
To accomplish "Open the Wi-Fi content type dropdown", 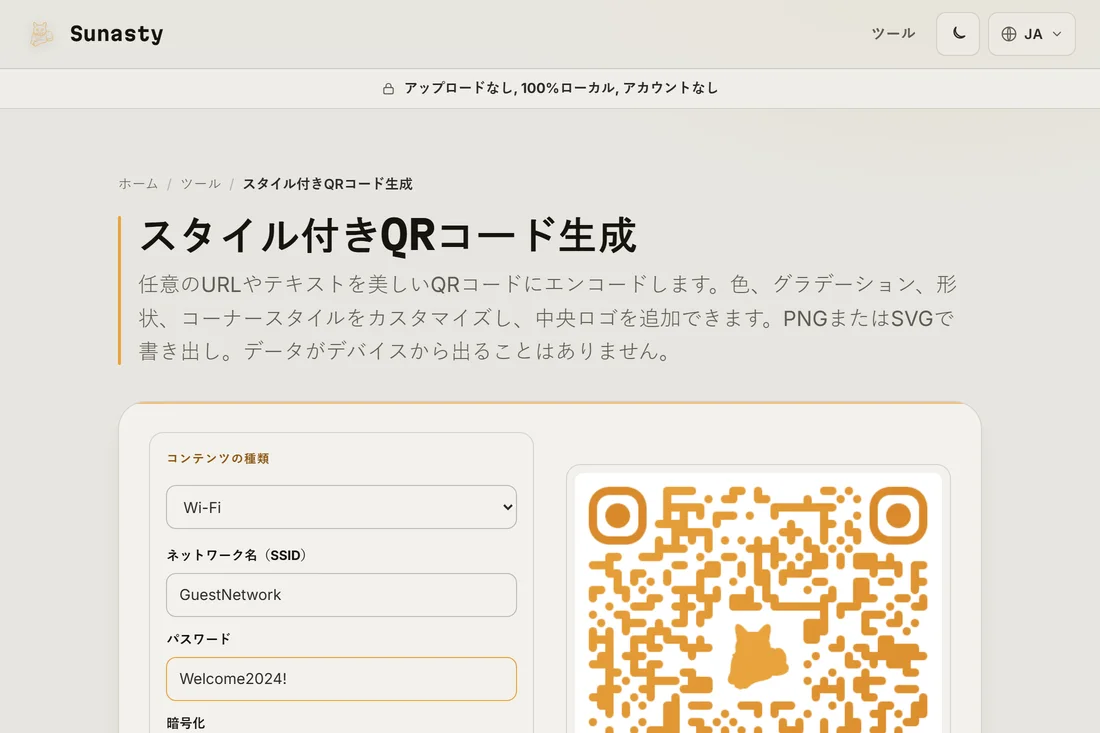I will click(341, 507).
